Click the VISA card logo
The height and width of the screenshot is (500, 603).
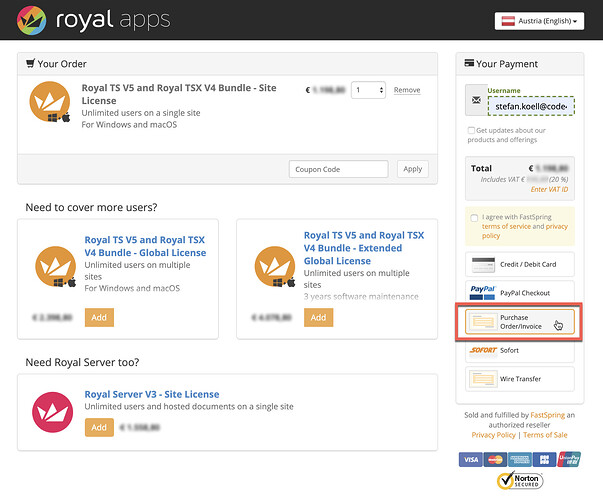coord(470,459)
